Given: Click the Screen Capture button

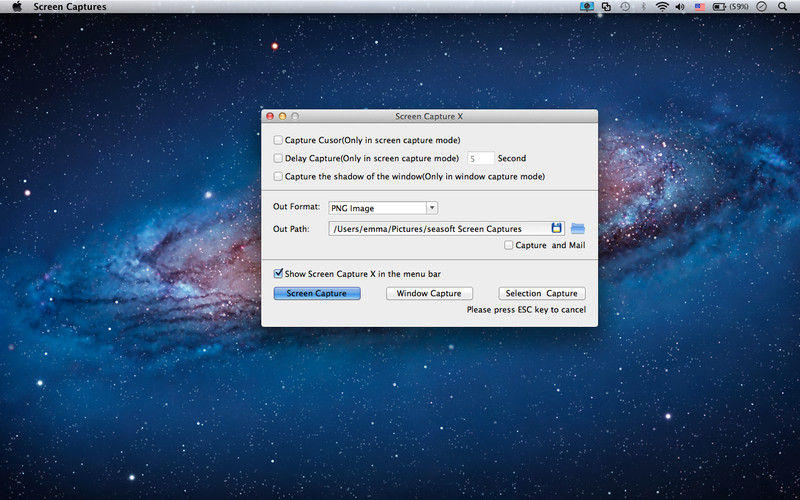Looking at the screenshot, I should (x=317, y=293).
